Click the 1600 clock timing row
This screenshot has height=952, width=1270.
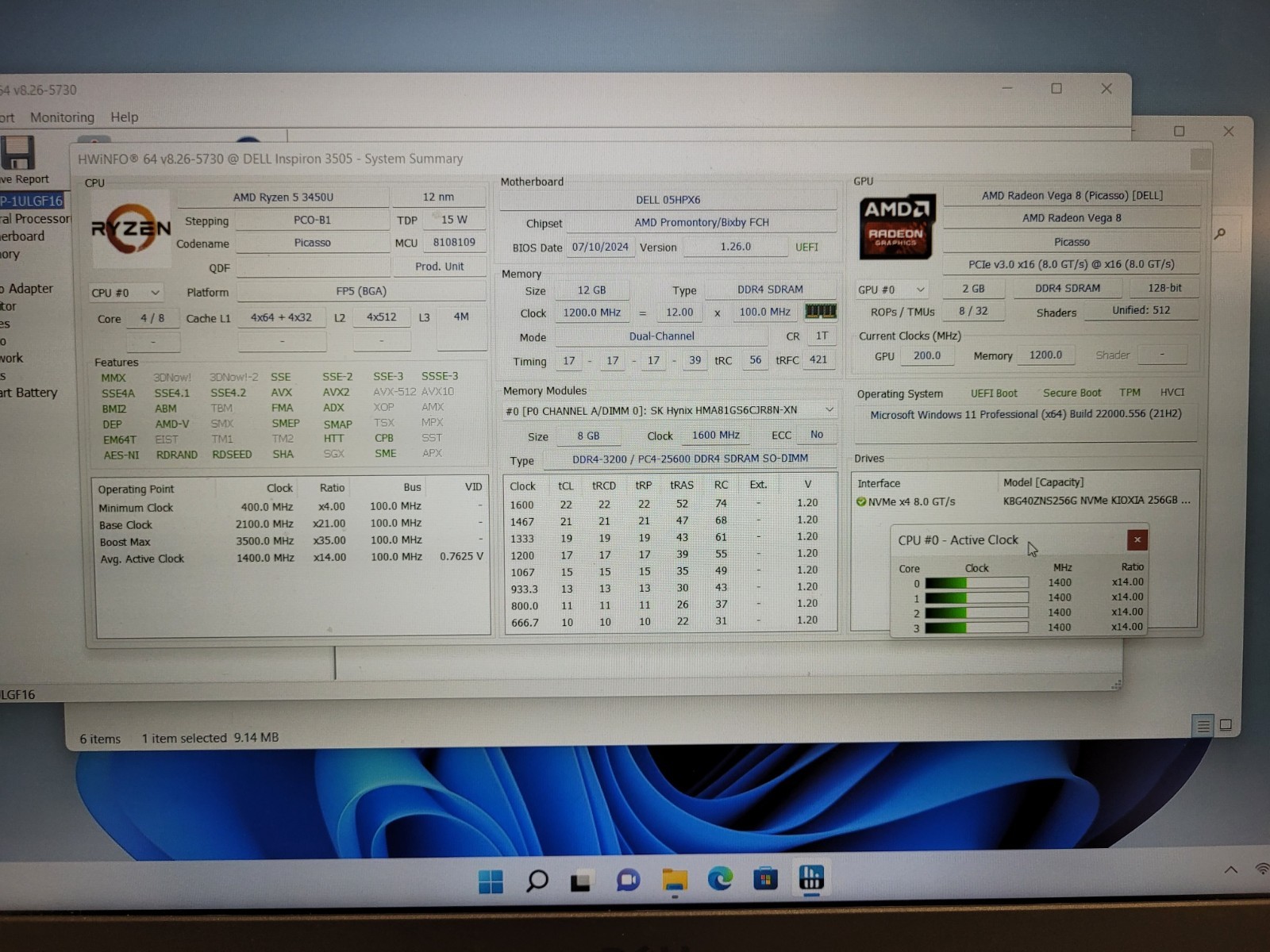tap(670, 504)
